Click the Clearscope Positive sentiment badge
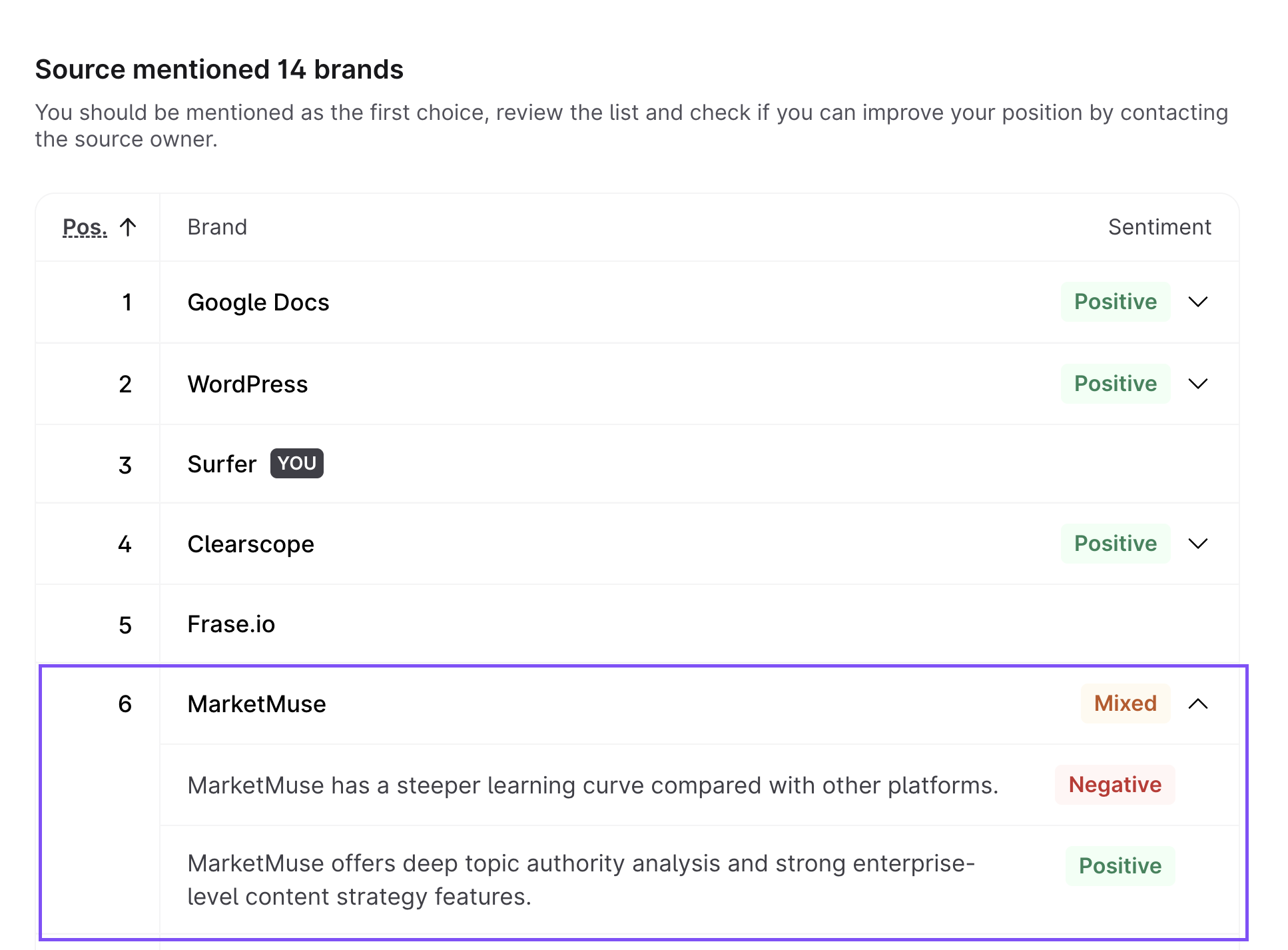1288x950 pixels. click(1115, 544)
